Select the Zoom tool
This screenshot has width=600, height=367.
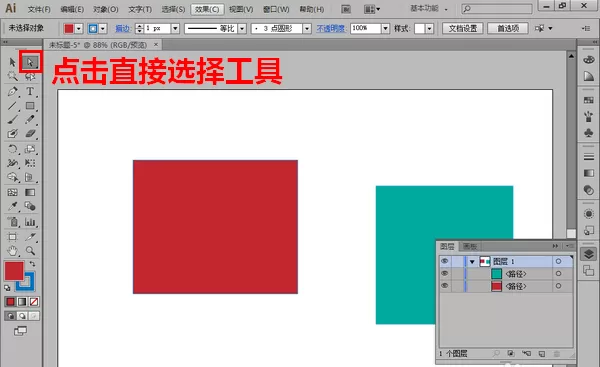pyautogui.click(x=30, y=251)
